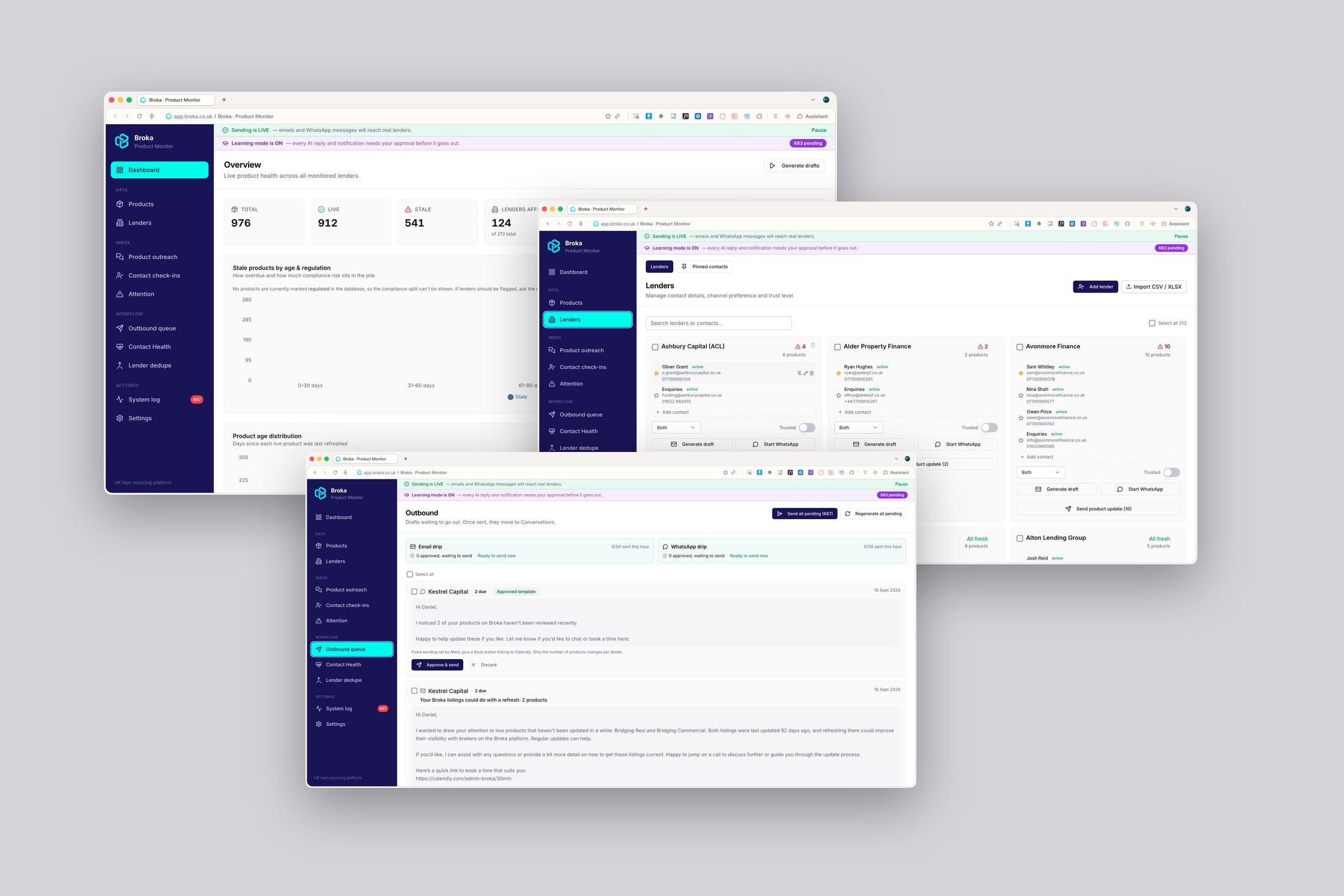Image resolution: width=1344 pixels, height=896 pixels.
Task: Click the edit pencil icon on the Oliver Grant contact
Action: click(x=805, y=373)
